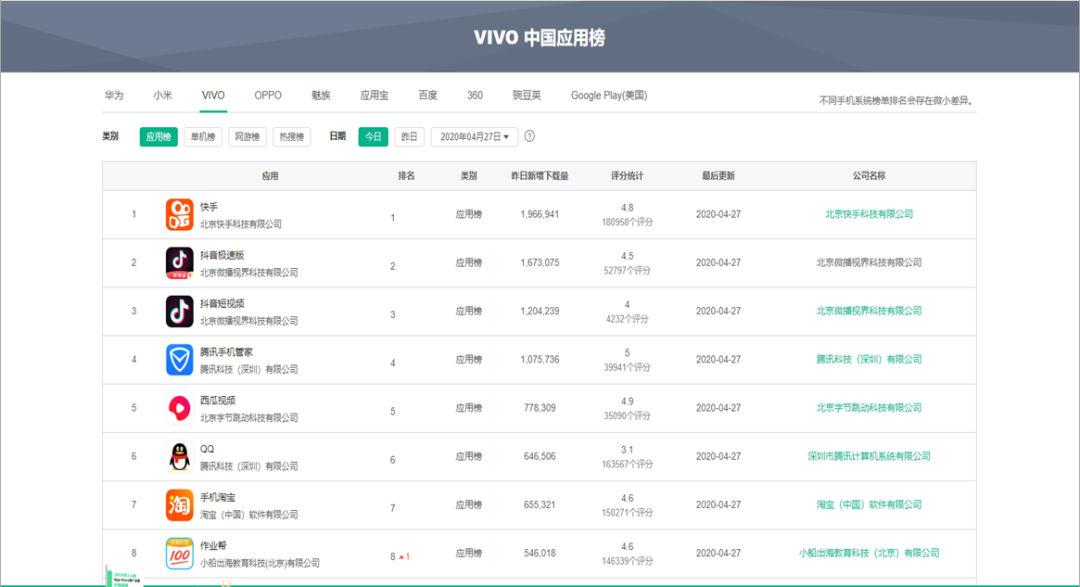Click the red rank-up arrow for 作业帮
The image size is (1080, 587).
[x=402, y=557]
